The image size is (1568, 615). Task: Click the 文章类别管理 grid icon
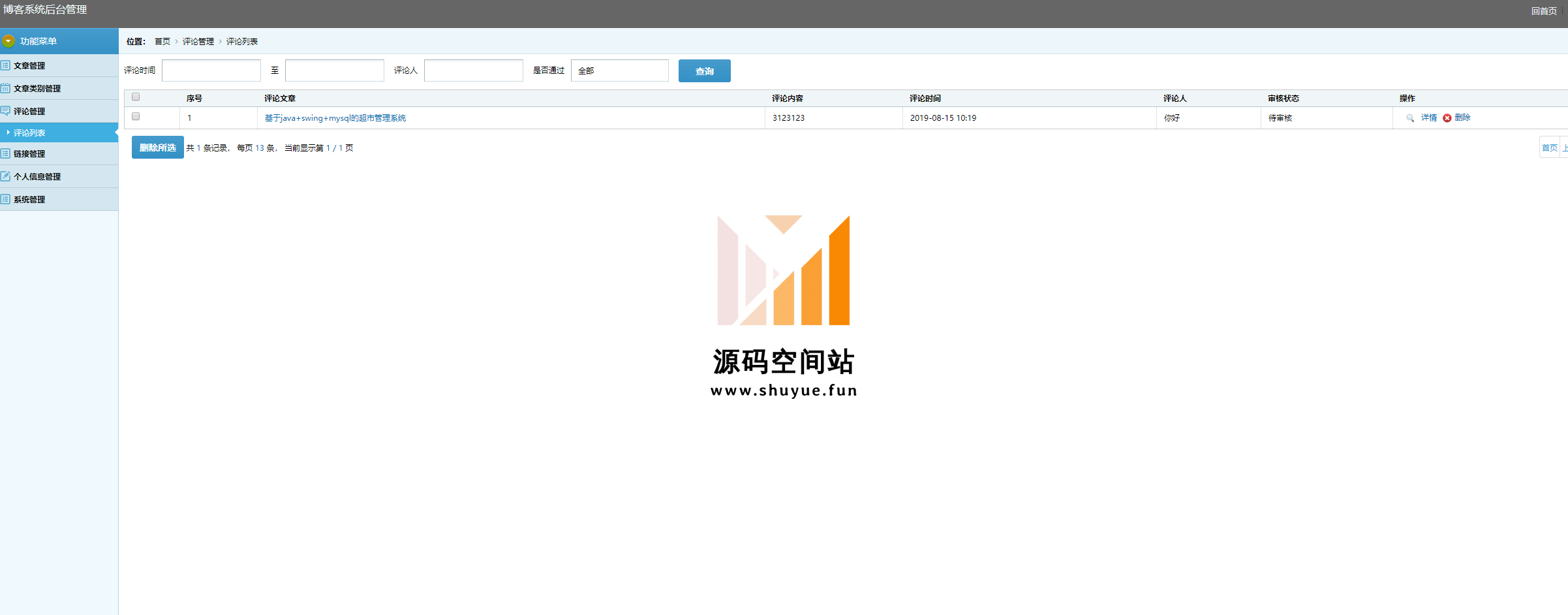click(5, 88)
